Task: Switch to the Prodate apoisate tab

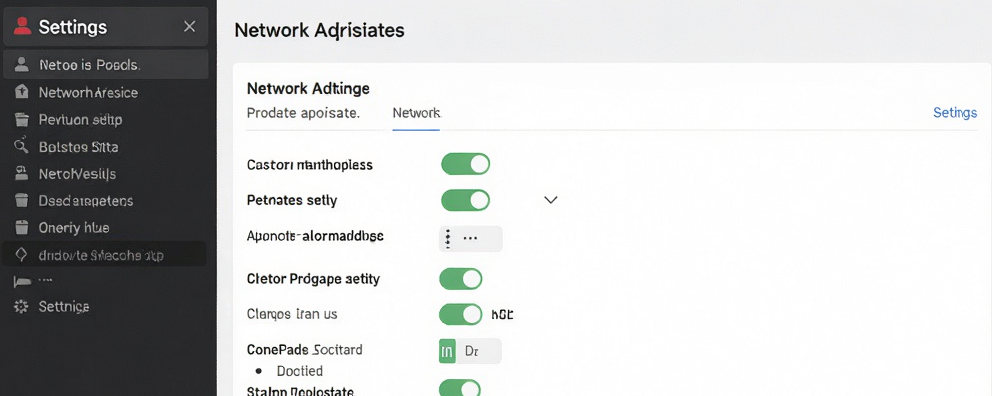Action: (303, 113)
